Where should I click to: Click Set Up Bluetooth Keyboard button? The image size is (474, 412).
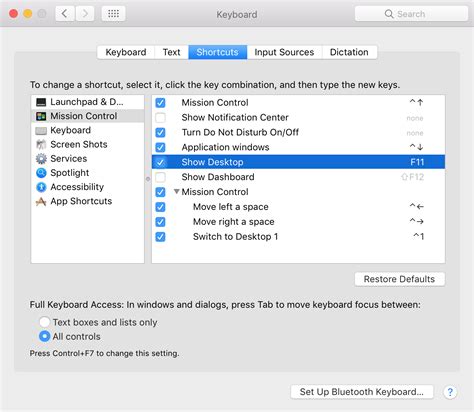tap(362, 392)
